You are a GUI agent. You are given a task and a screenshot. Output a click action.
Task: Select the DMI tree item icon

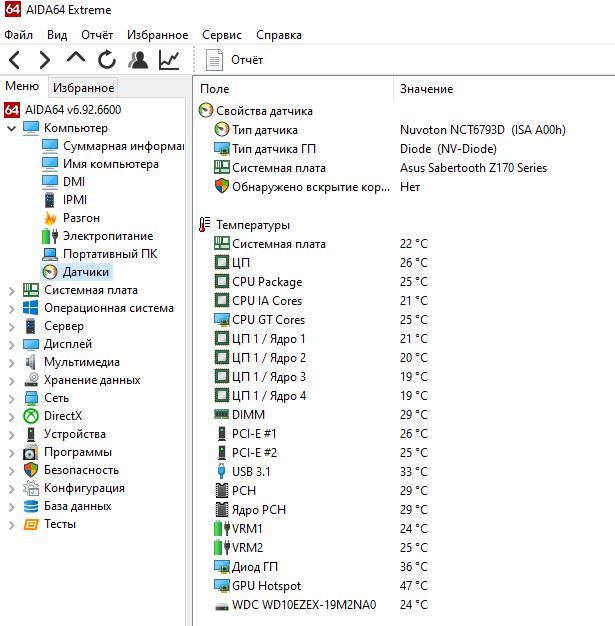(50, 182)
